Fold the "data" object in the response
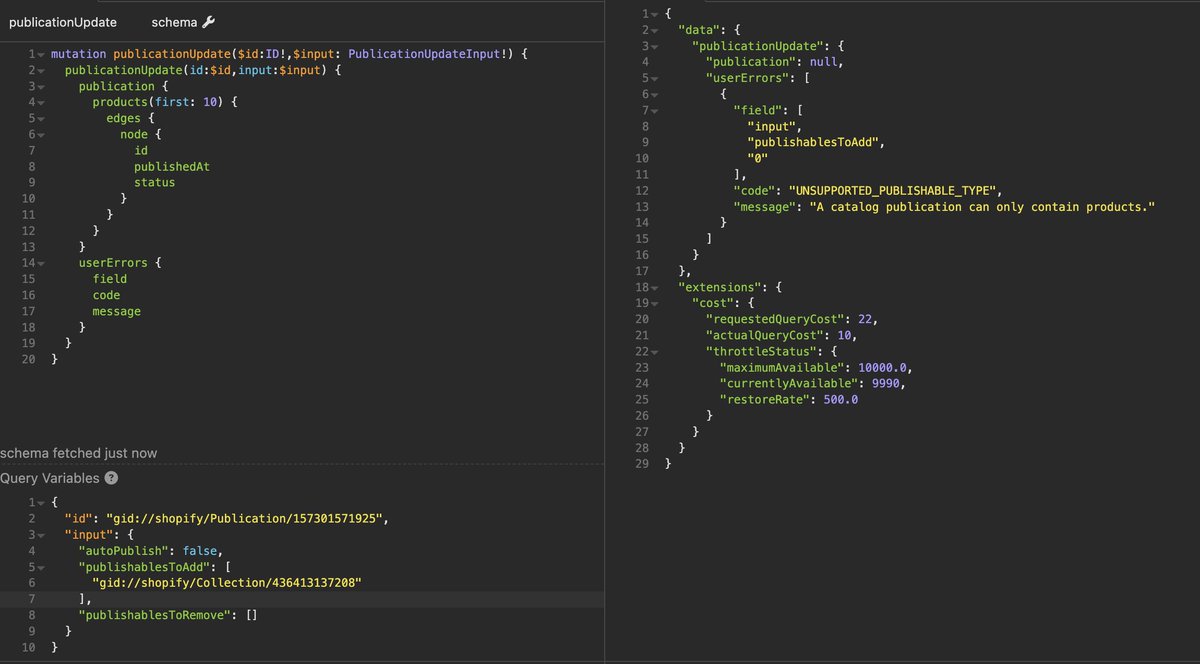The width and height of the screenshot is (1200, 664). (655, 29)
